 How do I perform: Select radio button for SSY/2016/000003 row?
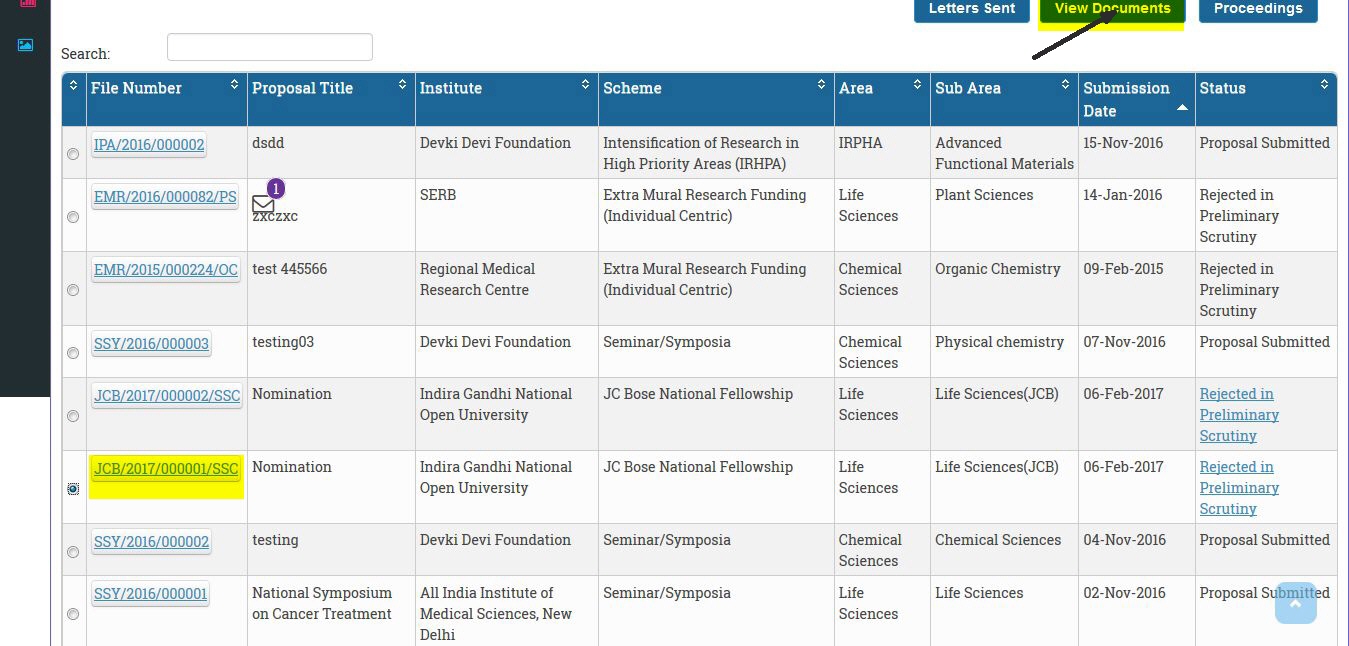(73, 353)
